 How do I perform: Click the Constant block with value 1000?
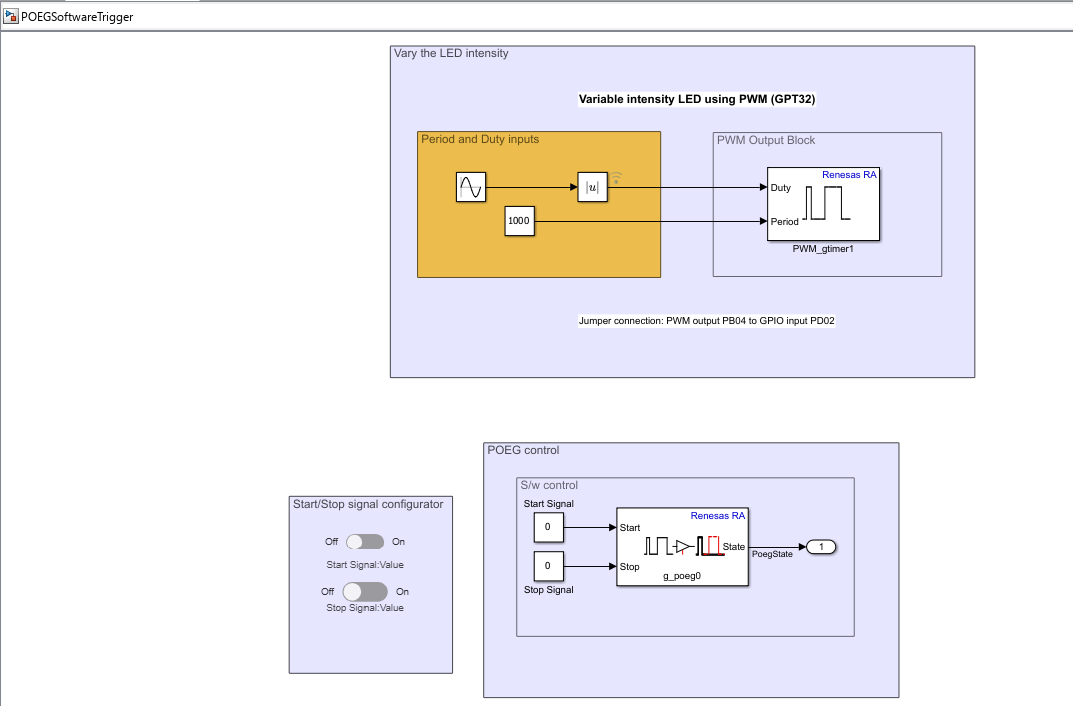pos(519,221)
